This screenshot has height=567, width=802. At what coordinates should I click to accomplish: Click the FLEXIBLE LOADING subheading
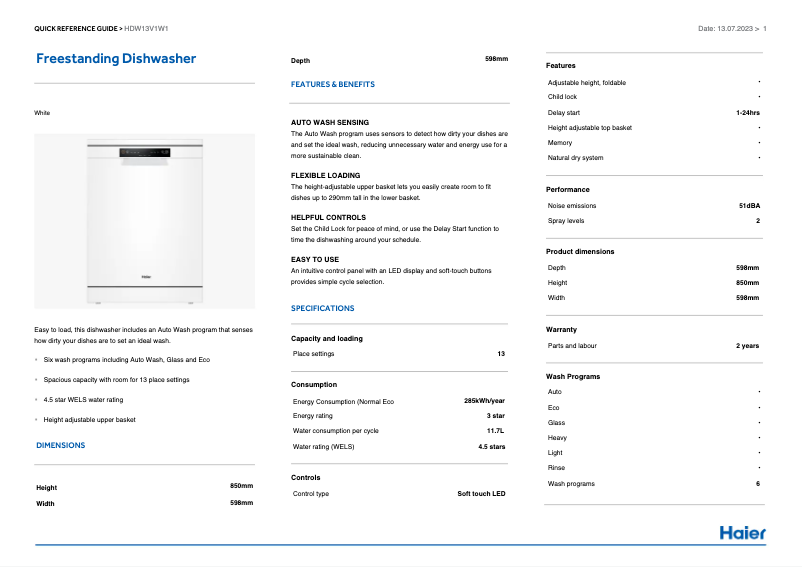pos(327,175)
